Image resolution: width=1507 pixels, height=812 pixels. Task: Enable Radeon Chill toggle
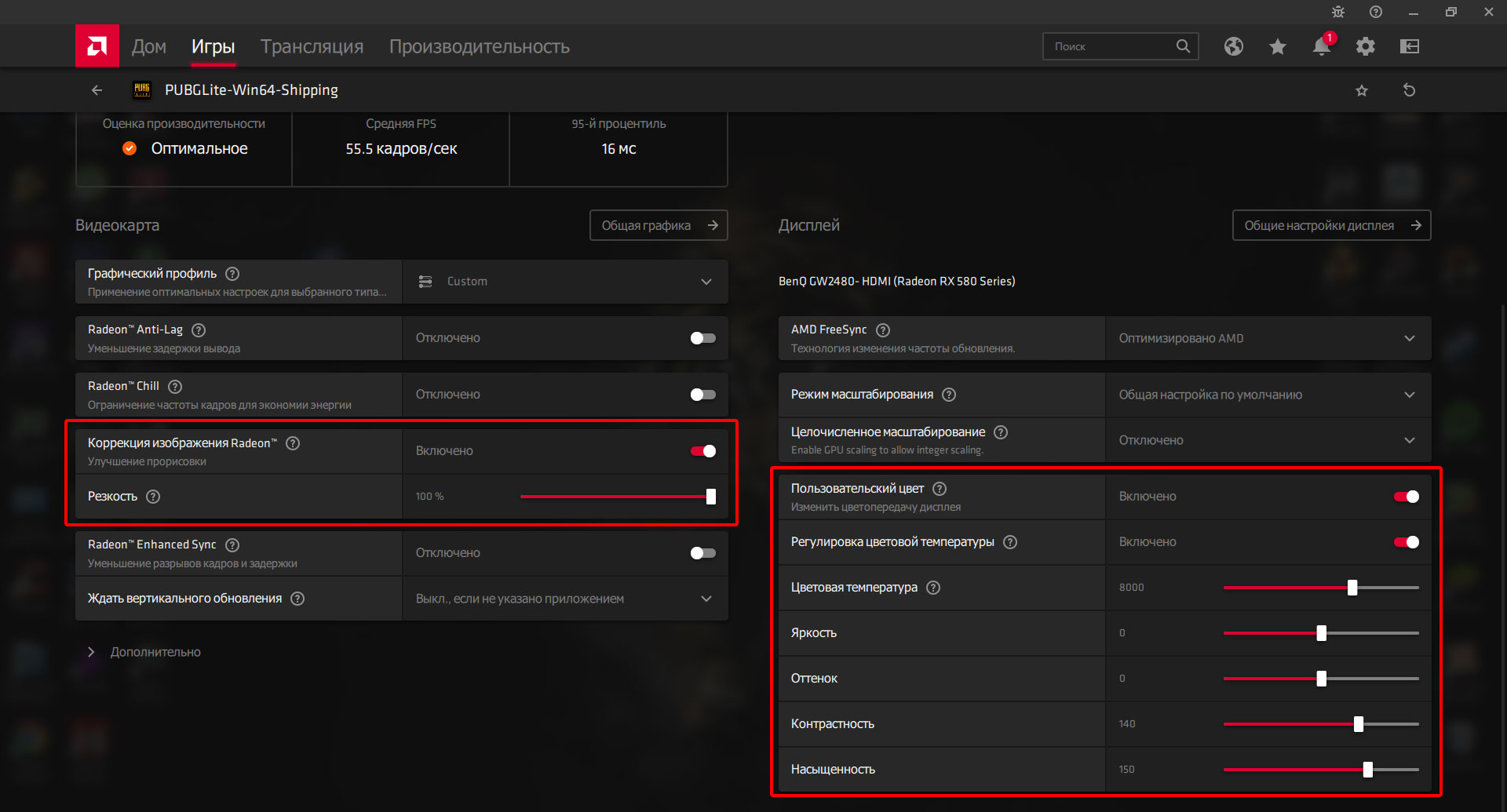[x=702, y=395]
